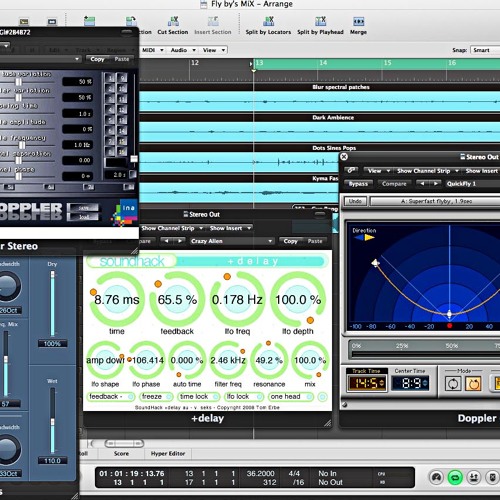The width and height of the screenshot is (500, 500).
Task: Click the Autopunch transport icon right of Cycle
Action: (x=474, y=478)
